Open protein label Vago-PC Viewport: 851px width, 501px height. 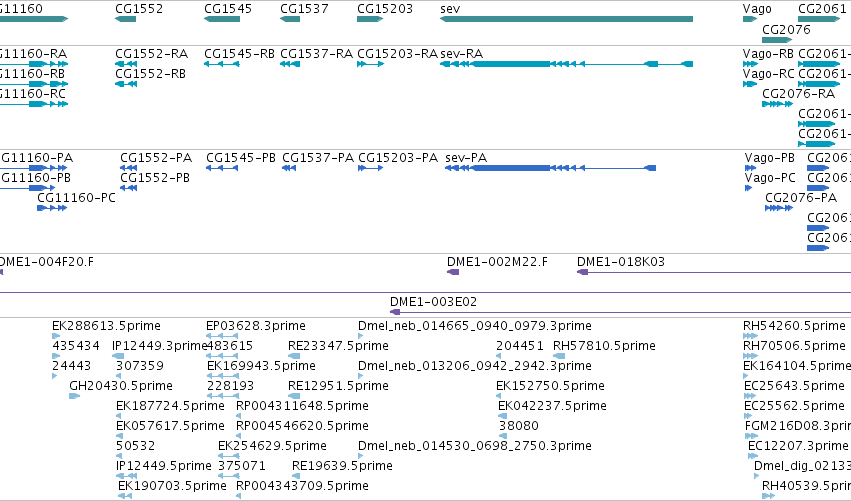tap(770, 178)
